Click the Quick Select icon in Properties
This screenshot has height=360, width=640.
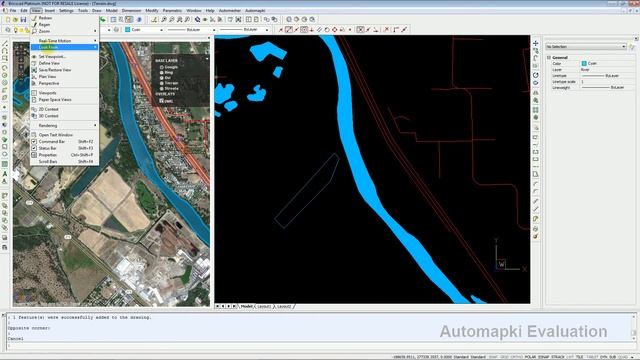coord(632,47)
